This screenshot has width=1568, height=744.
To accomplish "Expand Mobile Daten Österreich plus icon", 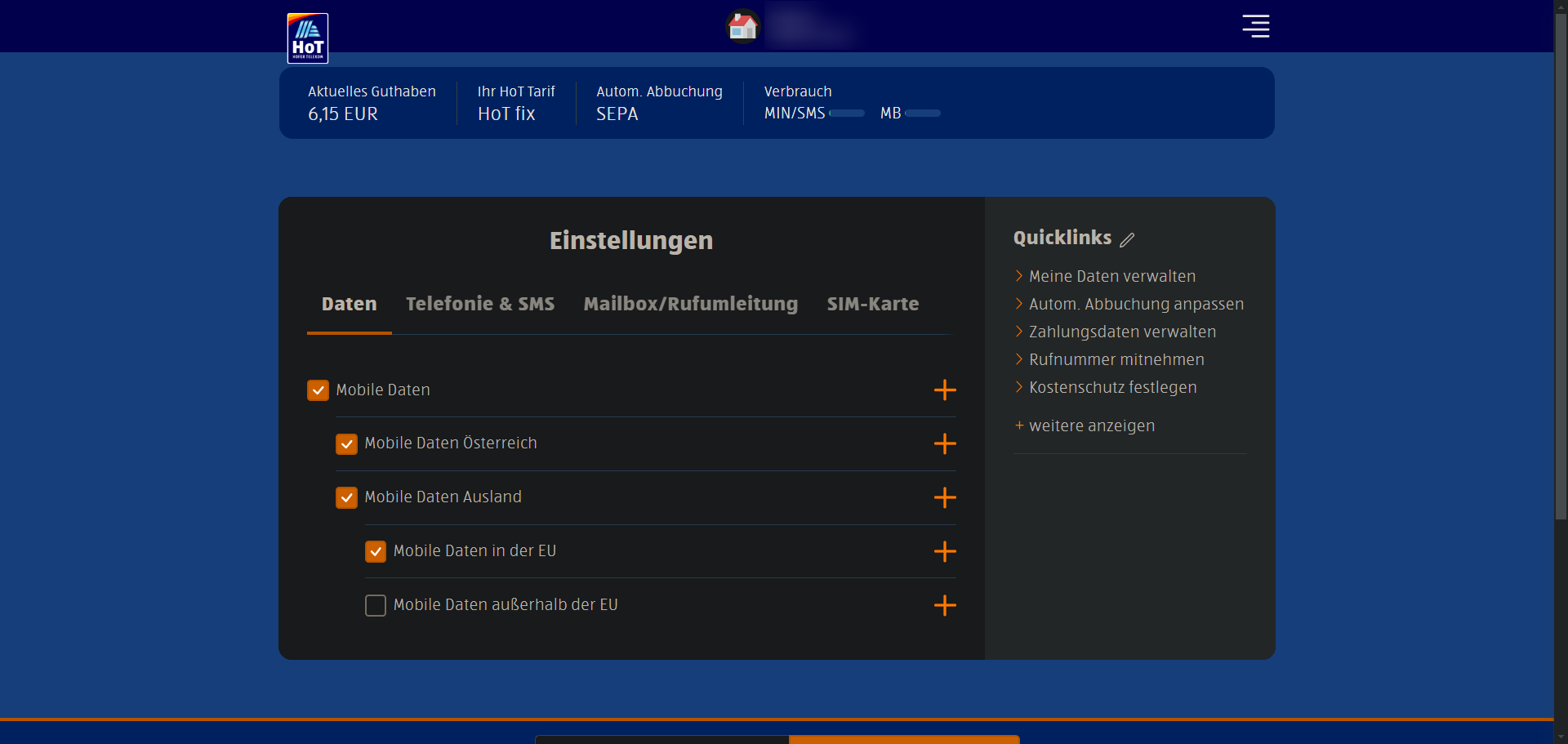I will pos(945,443).
